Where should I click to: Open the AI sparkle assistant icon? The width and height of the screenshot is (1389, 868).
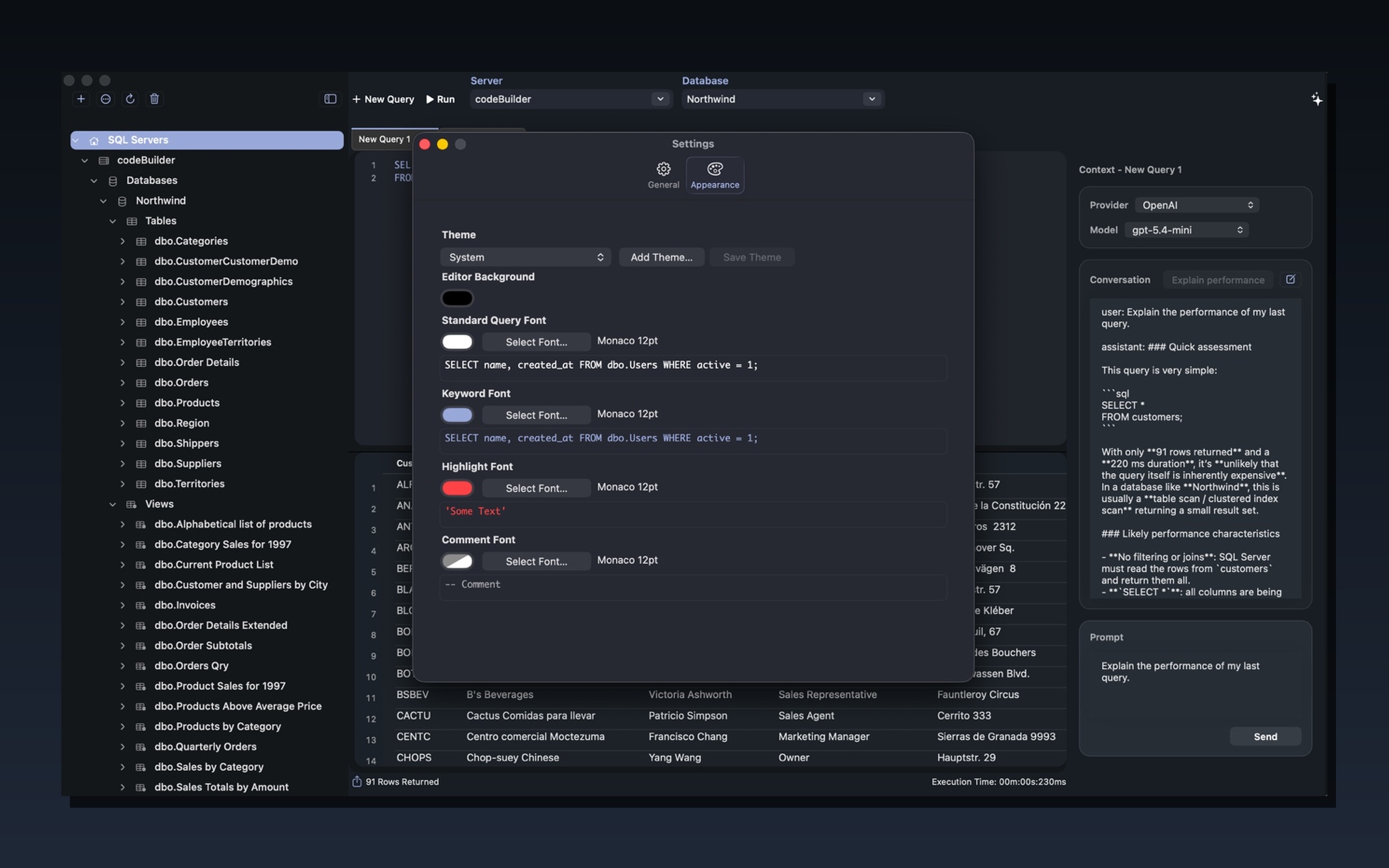click(x=1317, y=99)
